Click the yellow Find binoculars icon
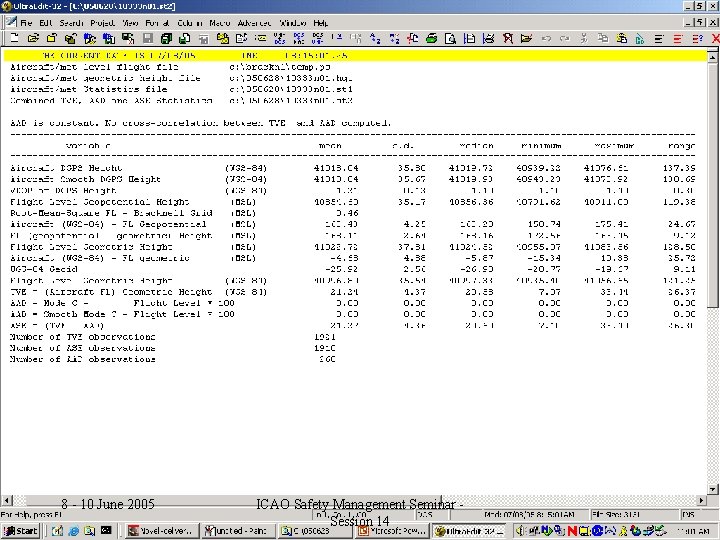The width and height of the screenshot is (720, 540). pyautogui.click(x=223, y=39)
